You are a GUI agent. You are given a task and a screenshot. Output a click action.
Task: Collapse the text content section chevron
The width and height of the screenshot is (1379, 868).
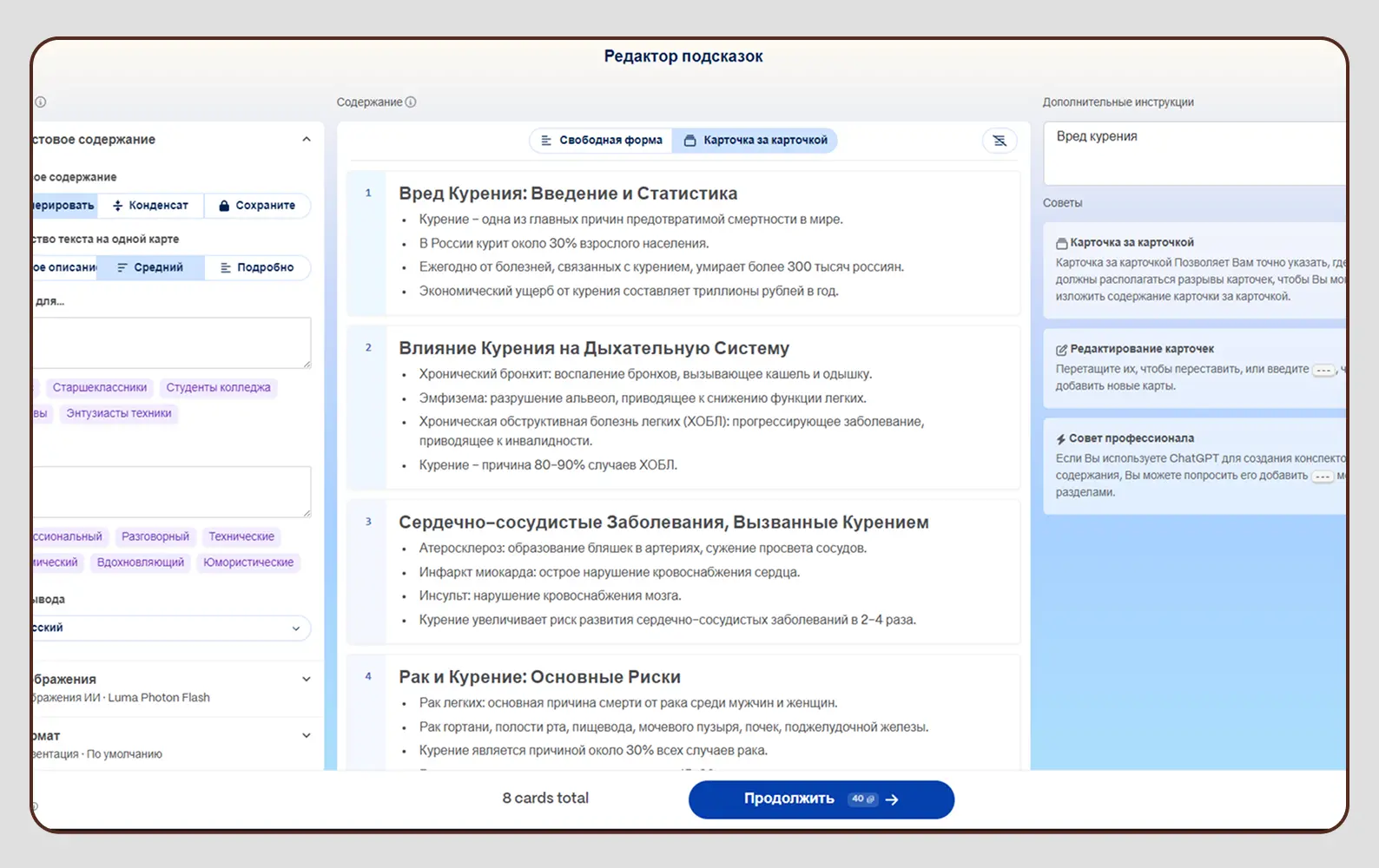click(x=307, y=140)
